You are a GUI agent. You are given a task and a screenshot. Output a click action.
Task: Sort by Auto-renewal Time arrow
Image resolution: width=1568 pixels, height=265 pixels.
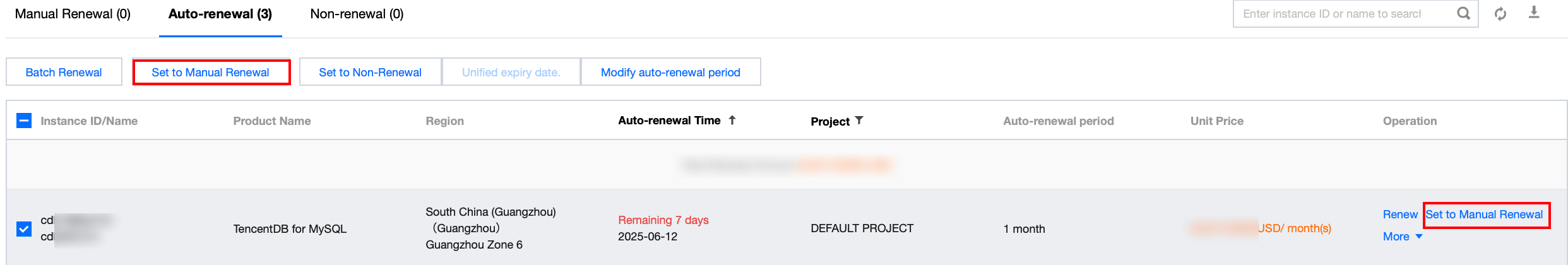732,120
